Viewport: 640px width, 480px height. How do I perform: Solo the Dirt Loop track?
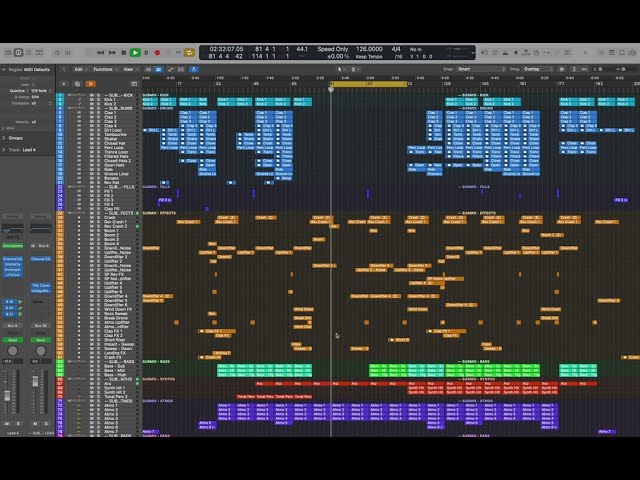coord(98,130)
